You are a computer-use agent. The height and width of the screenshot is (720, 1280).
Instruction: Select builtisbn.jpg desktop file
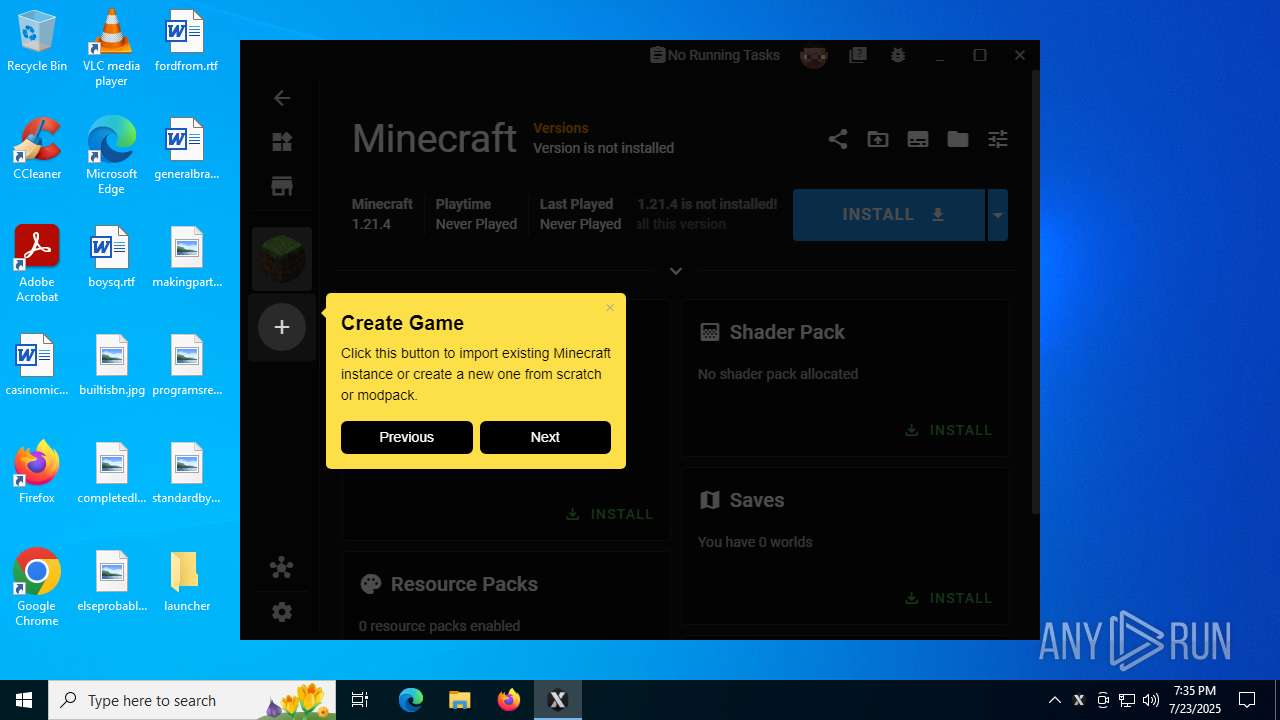click(111, 366)
